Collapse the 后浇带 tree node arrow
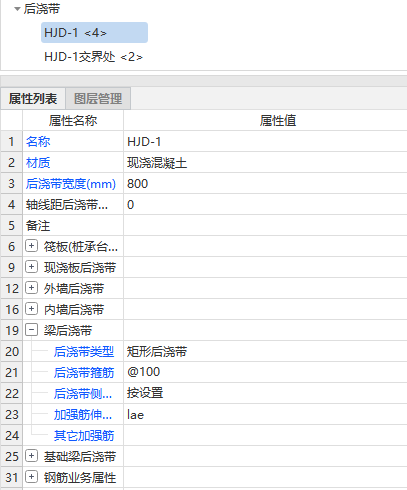This screenshot has height=490, width=407. (17, 9)
